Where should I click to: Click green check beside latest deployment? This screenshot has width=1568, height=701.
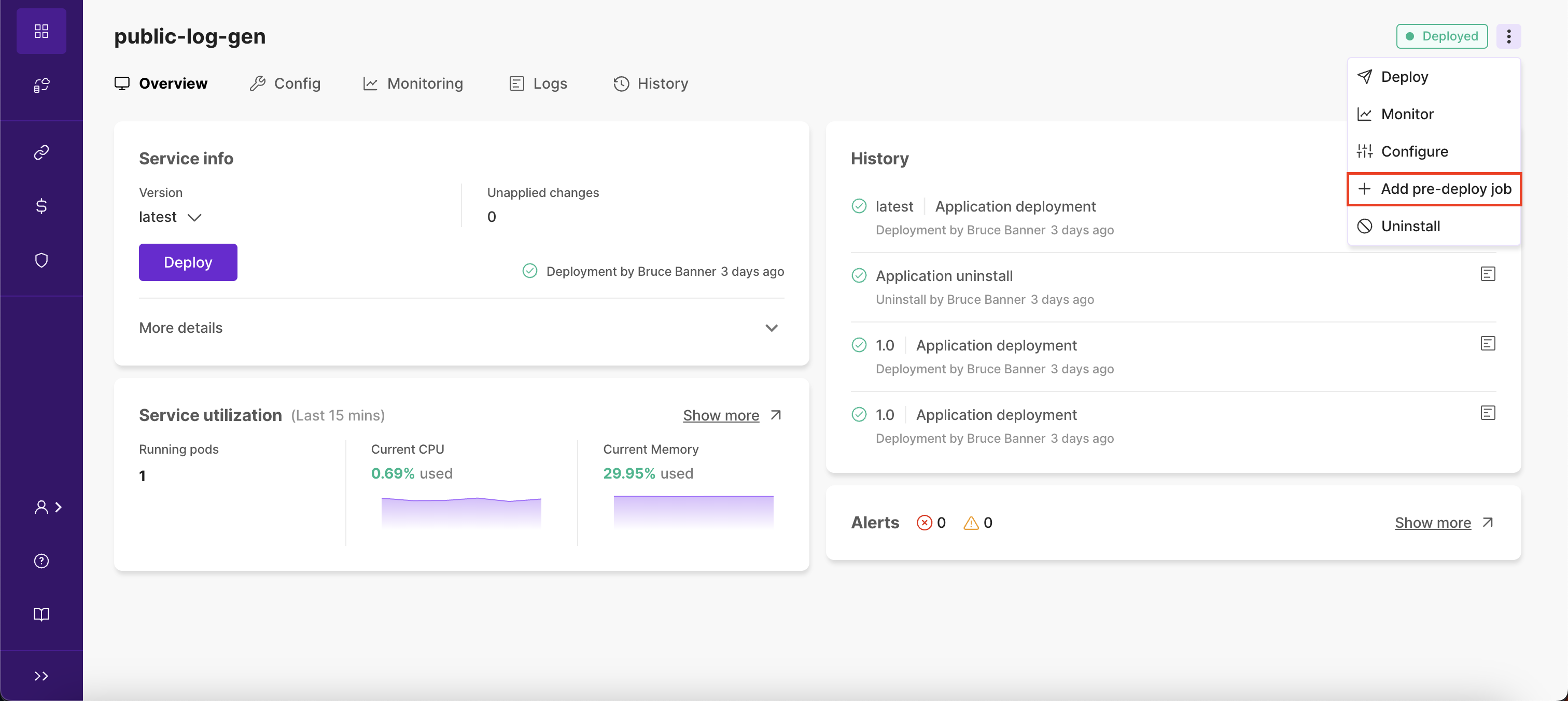859,206
